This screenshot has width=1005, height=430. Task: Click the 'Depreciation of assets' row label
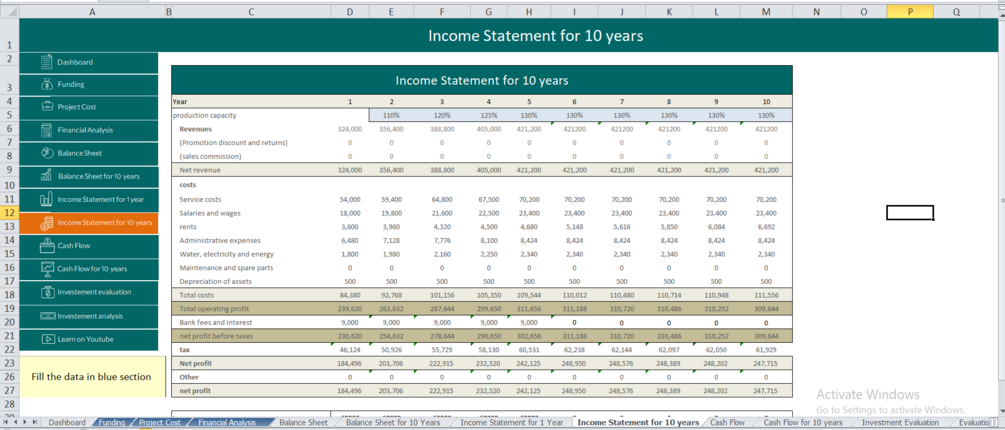click(215, 281)
